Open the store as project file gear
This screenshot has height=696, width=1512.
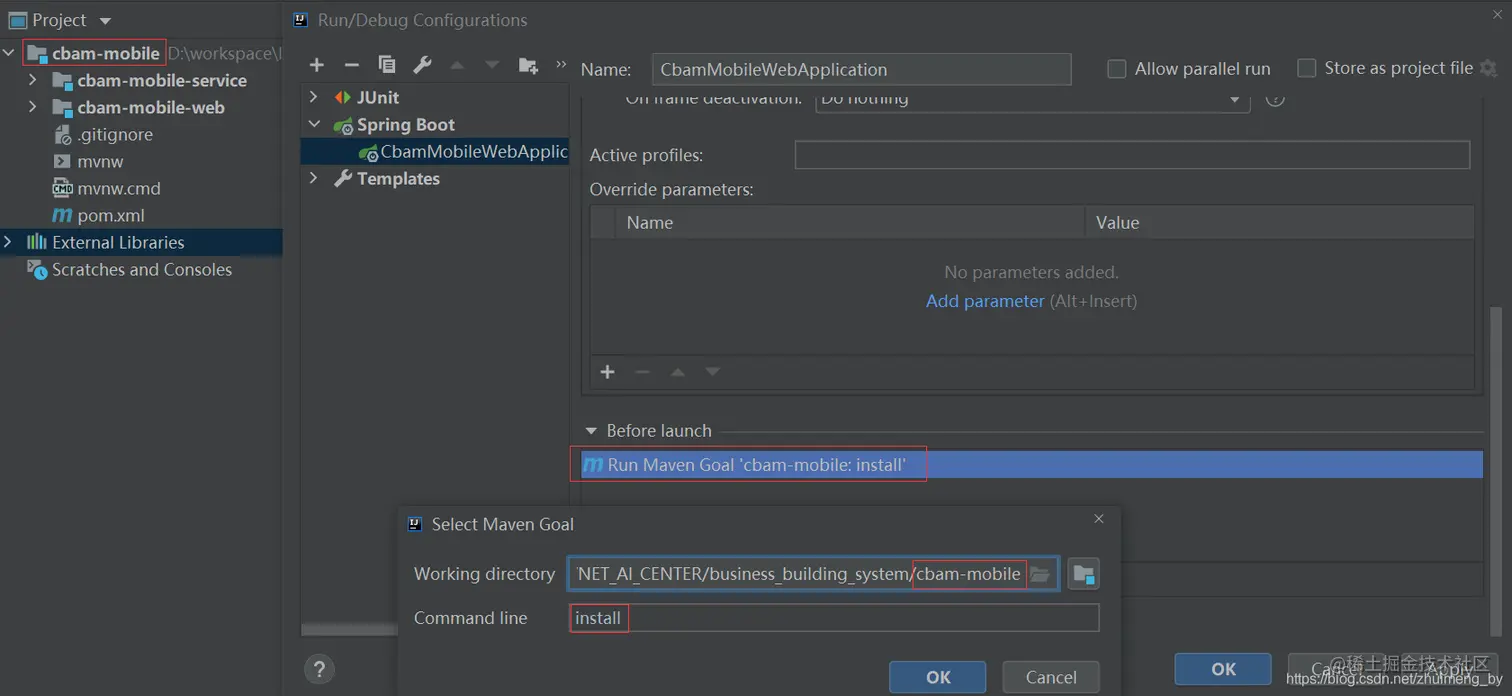(x=1488, y=68)
